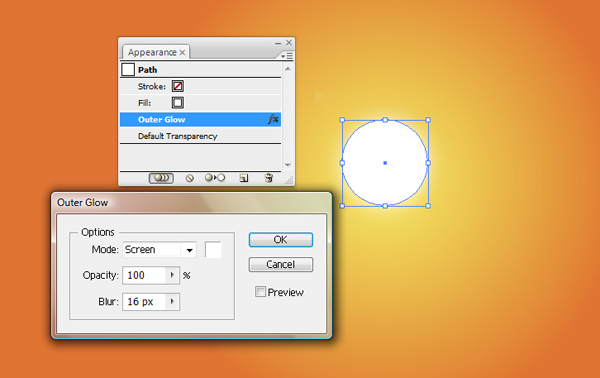
Task: Confirm with the OK button
Action: point(280,240)
